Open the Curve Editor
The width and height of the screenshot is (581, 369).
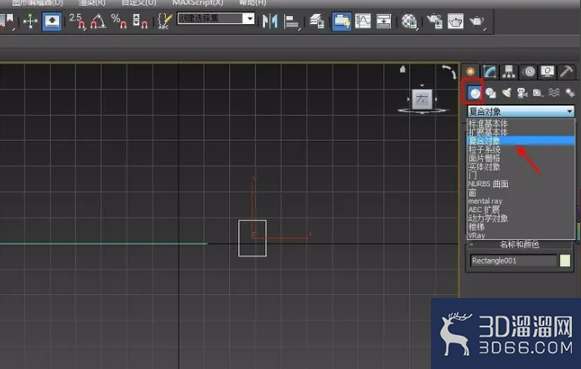point(363,21)
